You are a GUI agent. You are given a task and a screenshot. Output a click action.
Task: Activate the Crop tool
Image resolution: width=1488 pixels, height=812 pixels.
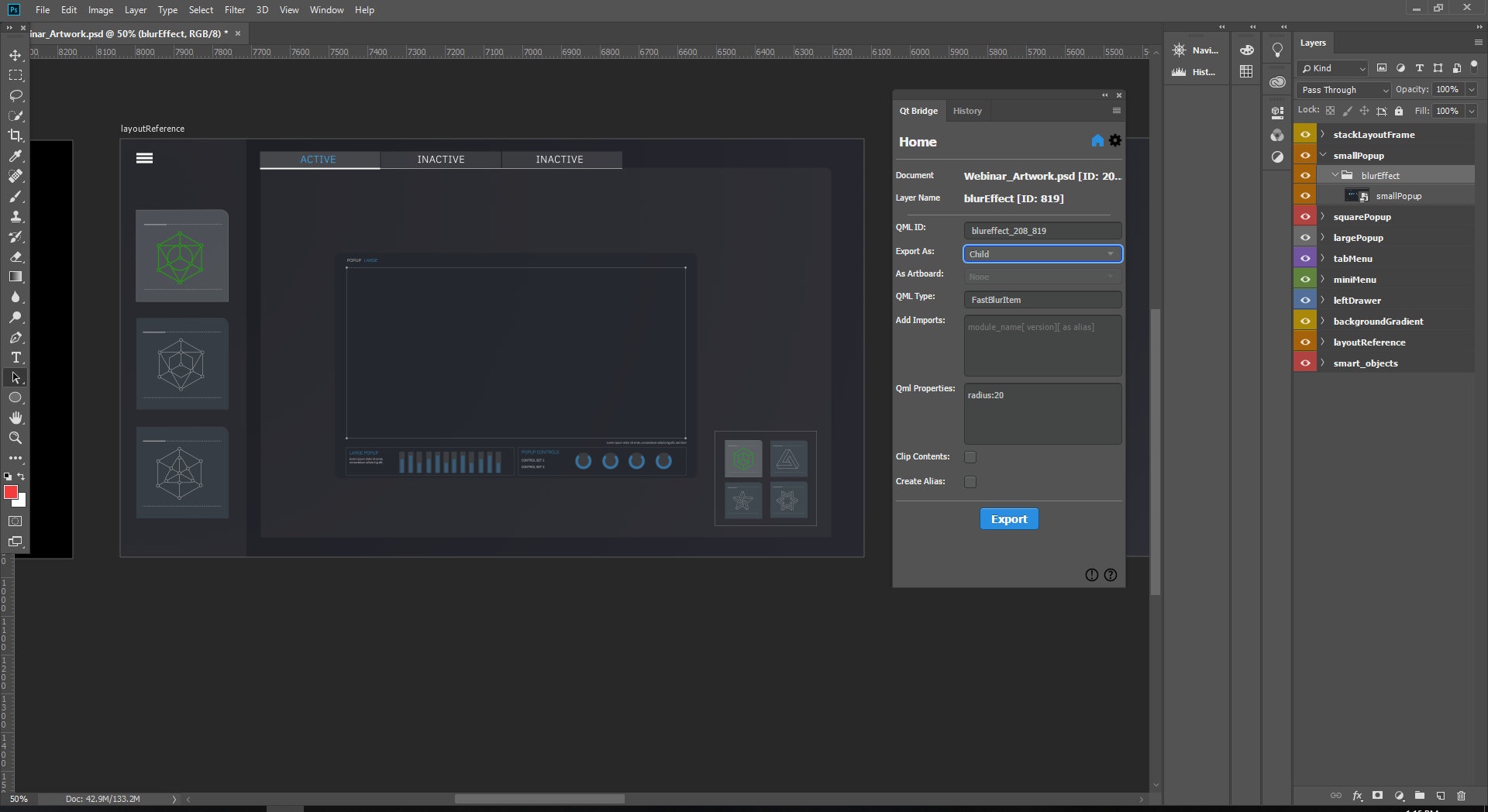pyautogui.click(x=15, y=136)
